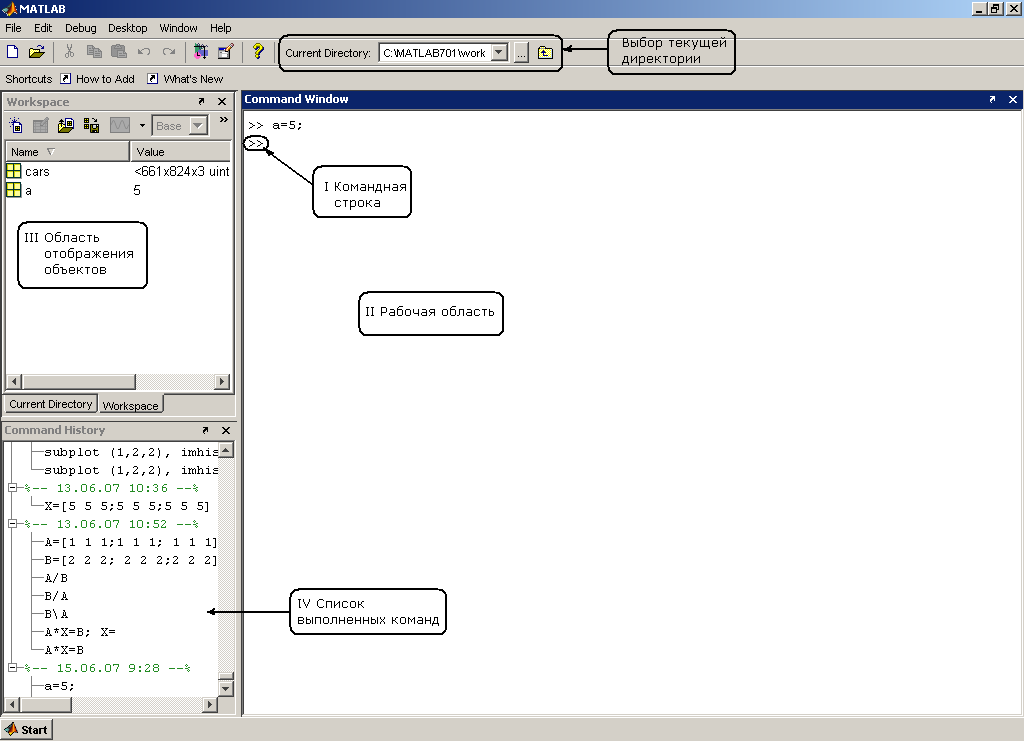The width and height of the screenshot is (1024, 742).
Task: Undock the Command Window
Action: point(992,99)
